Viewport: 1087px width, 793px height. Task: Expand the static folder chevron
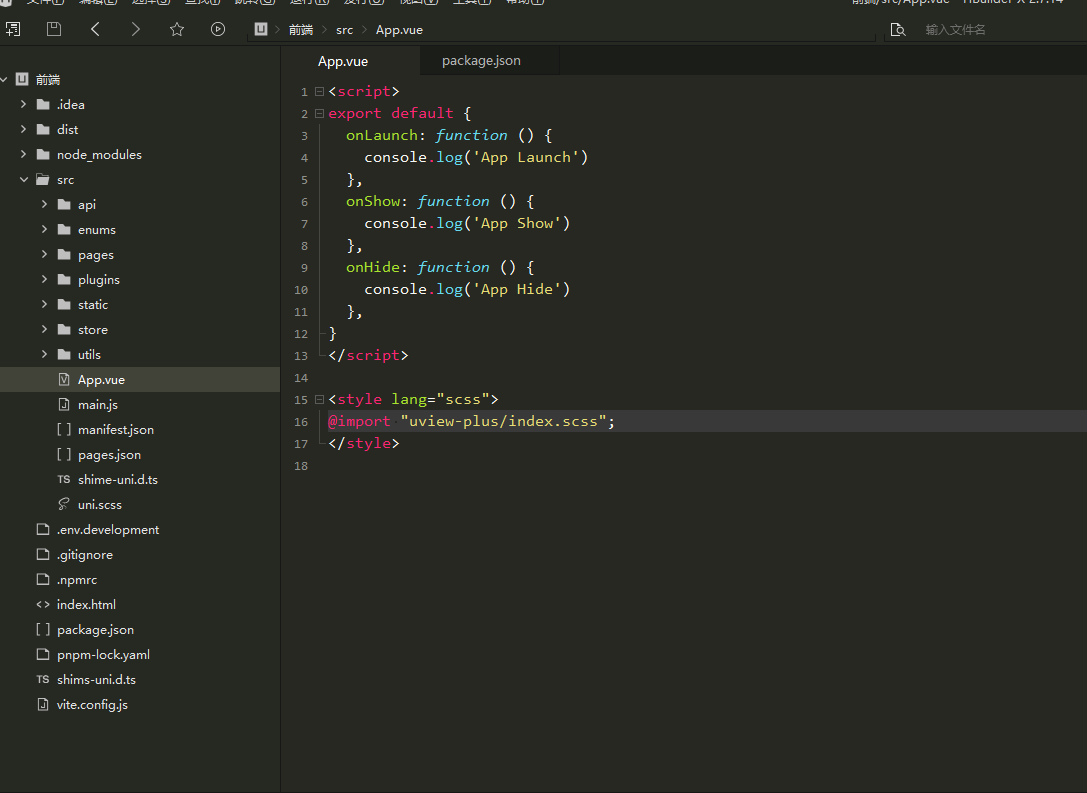(x=44, y=304)
